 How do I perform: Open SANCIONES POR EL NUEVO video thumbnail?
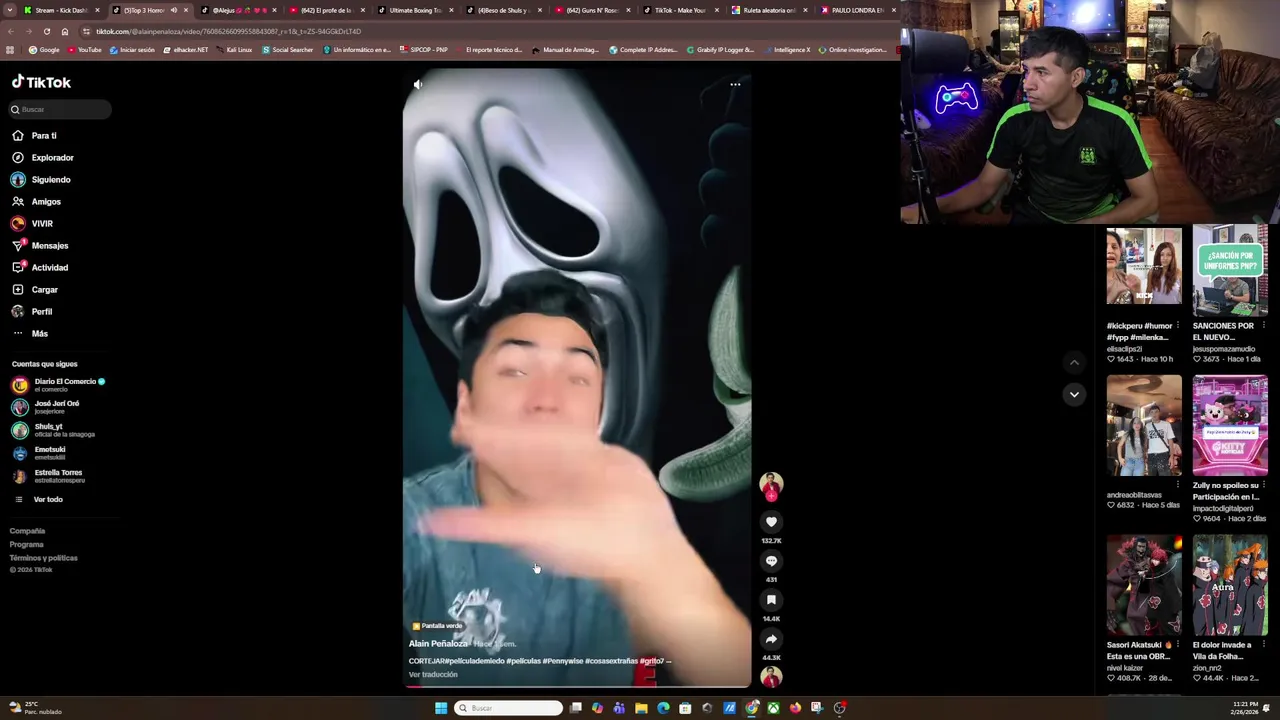[1230, 271]
